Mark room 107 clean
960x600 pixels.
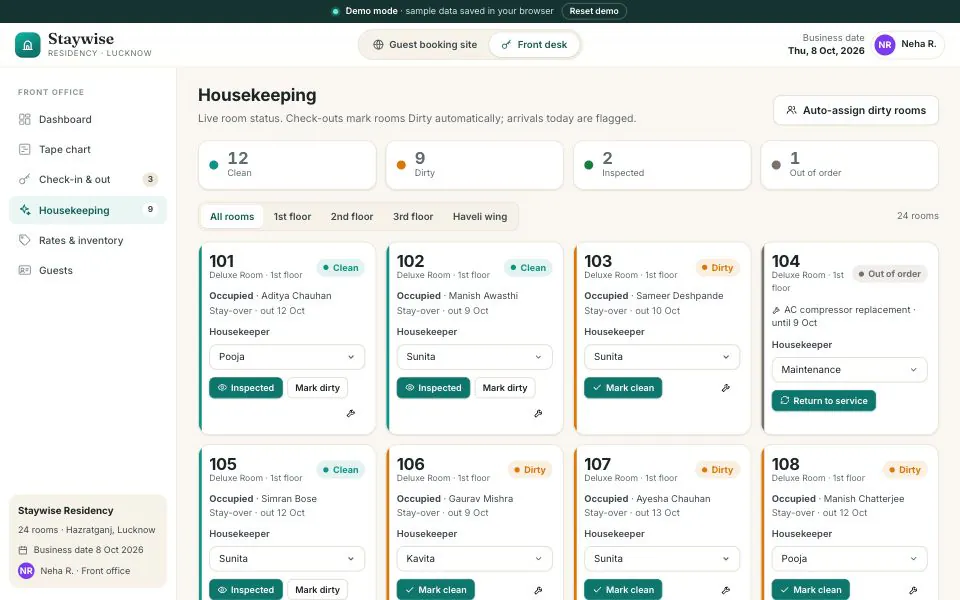[x=623, y=590]
